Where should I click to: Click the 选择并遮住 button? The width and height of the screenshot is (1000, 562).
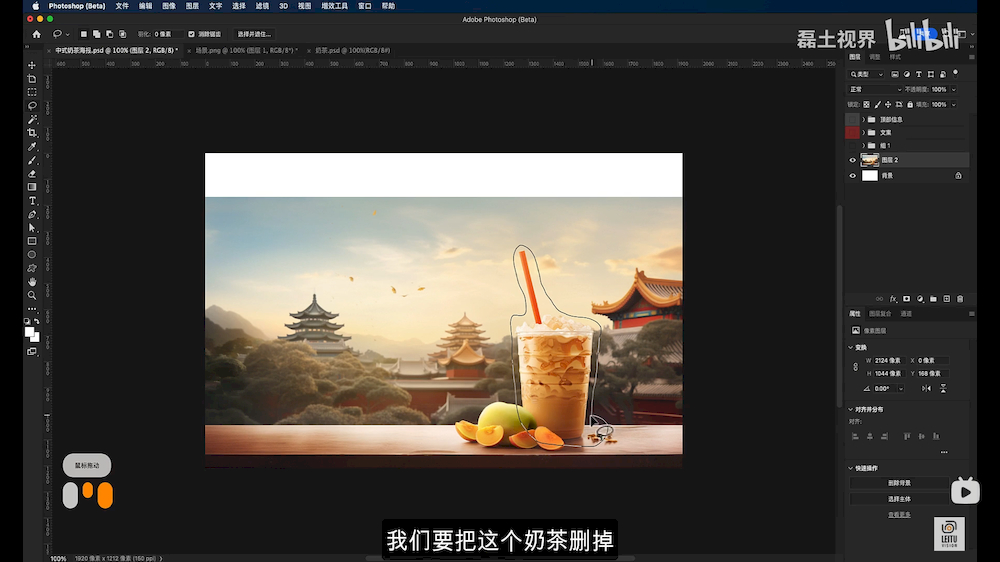click(x=254, y=34)
